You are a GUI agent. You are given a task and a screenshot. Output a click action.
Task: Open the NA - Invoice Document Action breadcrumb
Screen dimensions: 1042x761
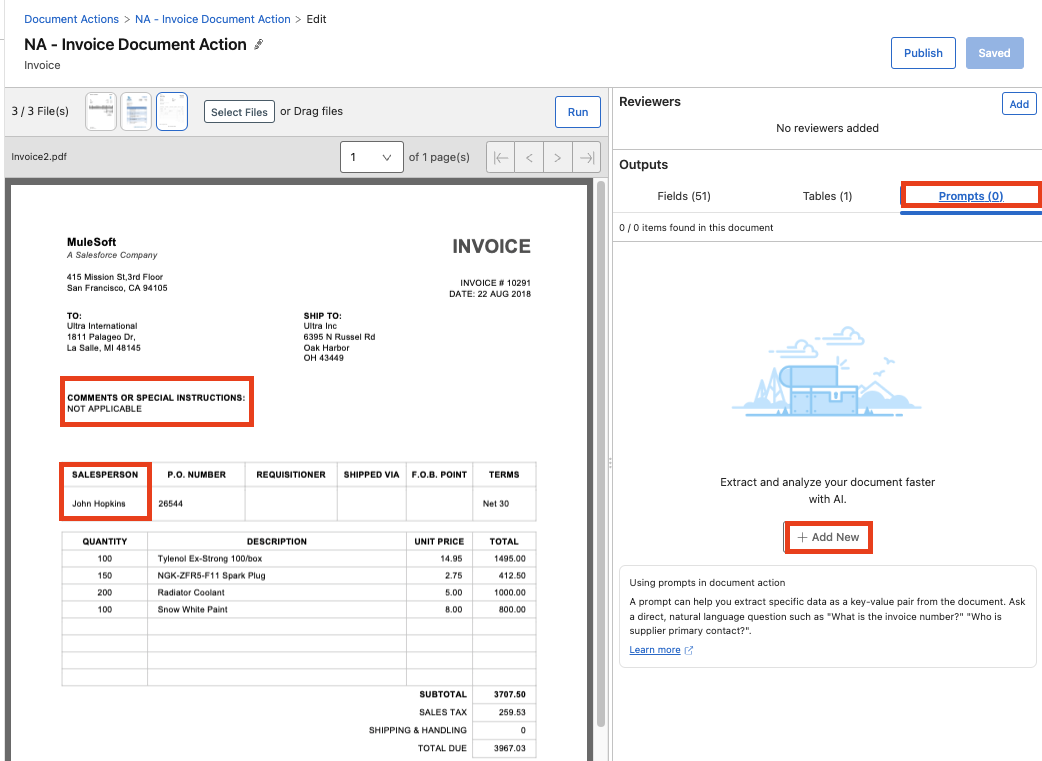213,19
